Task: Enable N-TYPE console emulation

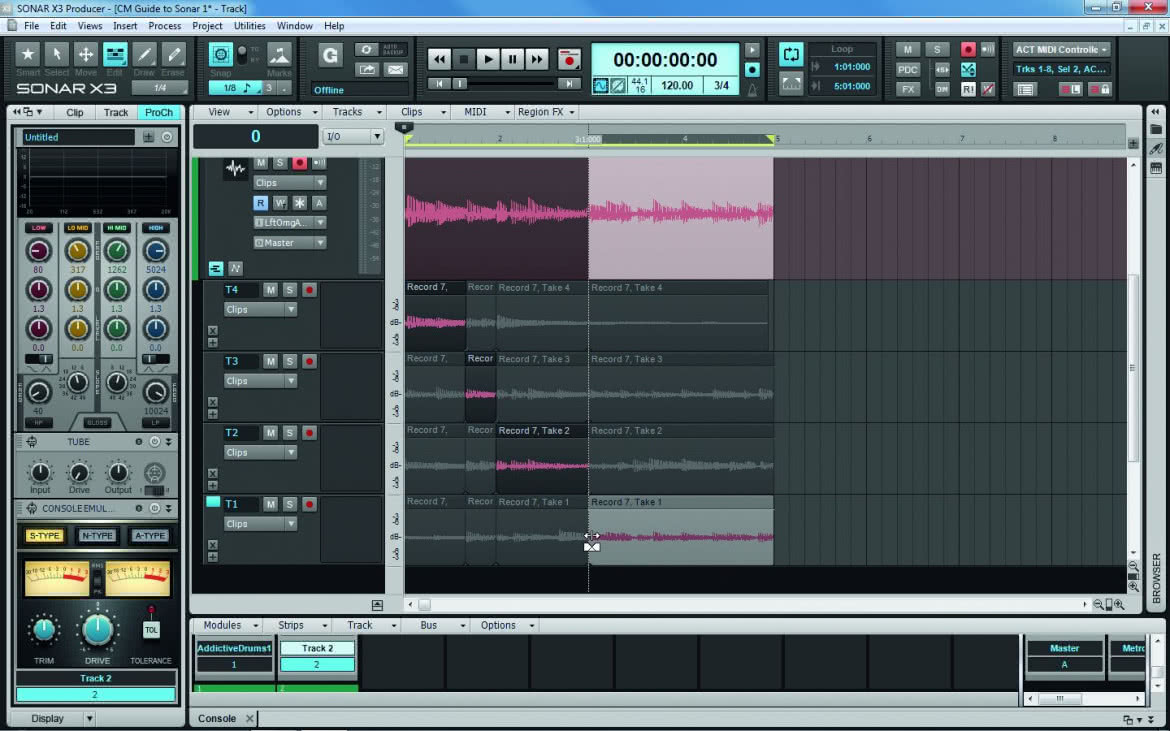Action: click(x=97, y=536)
